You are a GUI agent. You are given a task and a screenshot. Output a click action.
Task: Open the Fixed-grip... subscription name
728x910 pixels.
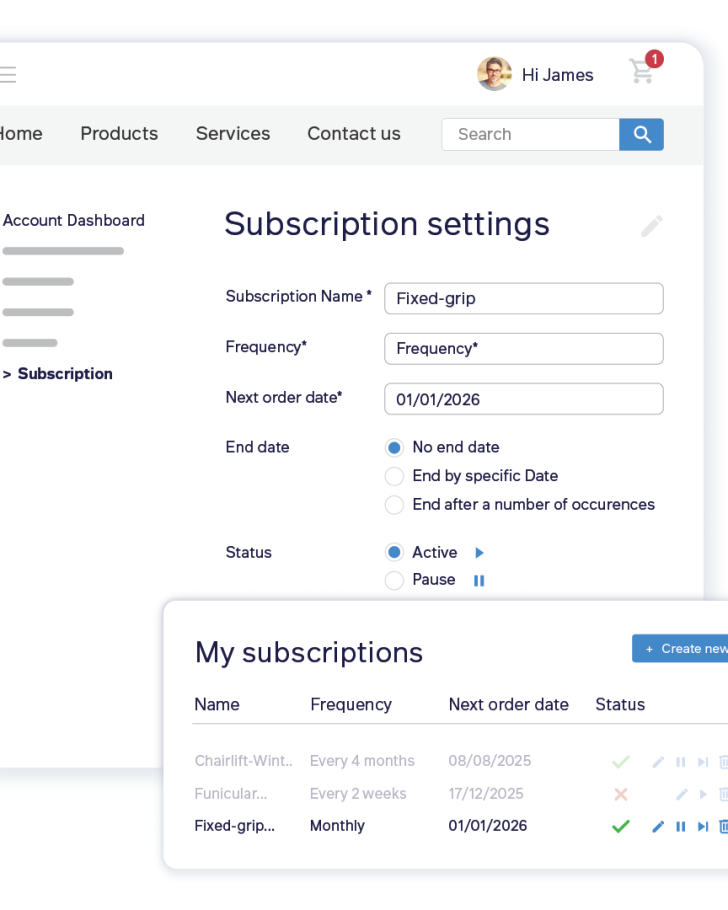point(235,826)
